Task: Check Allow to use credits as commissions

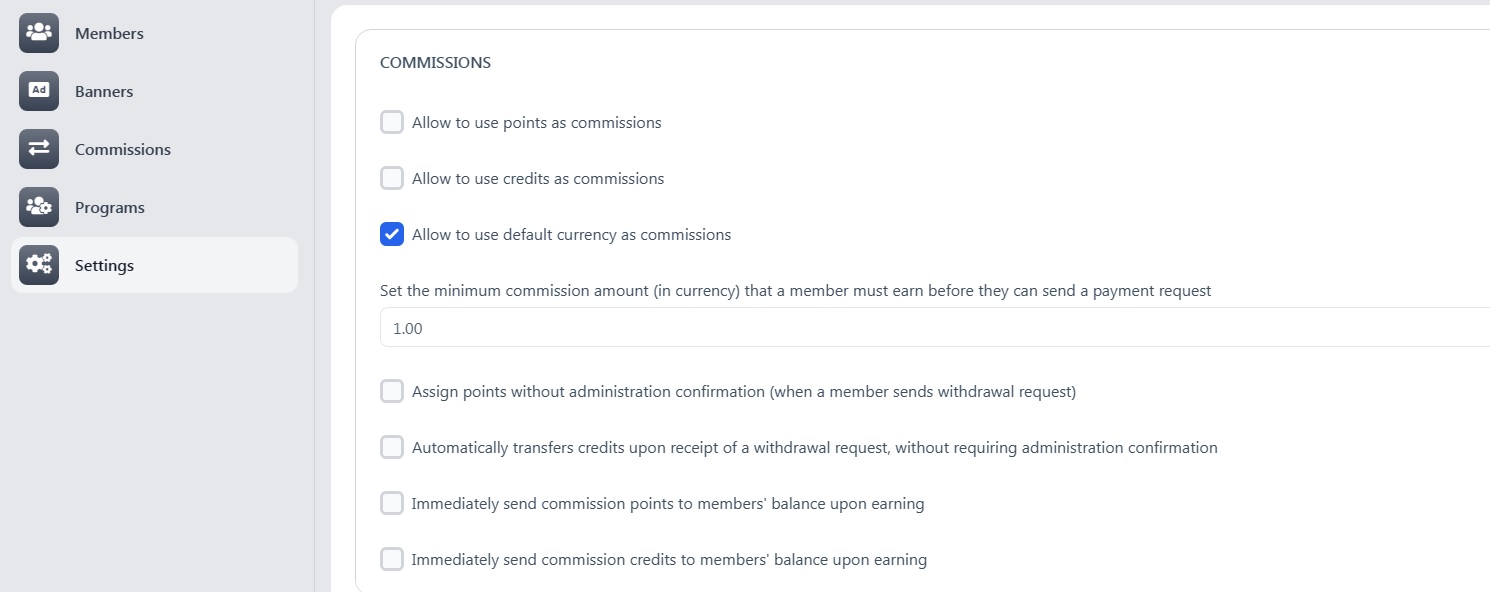Action: [392, 179]
